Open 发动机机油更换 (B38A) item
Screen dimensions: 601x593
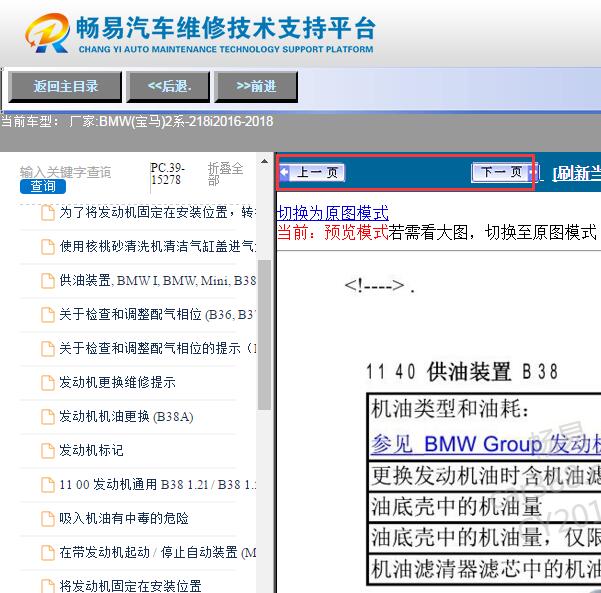point(126,416)
